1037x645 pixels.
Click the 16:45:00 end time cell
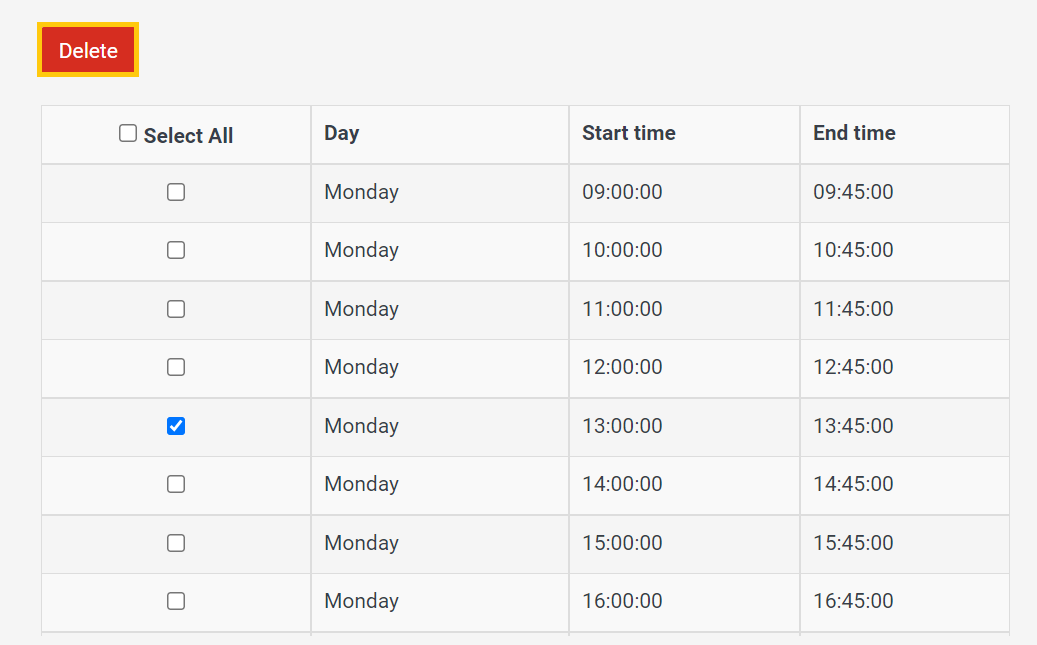click(853, 601)
